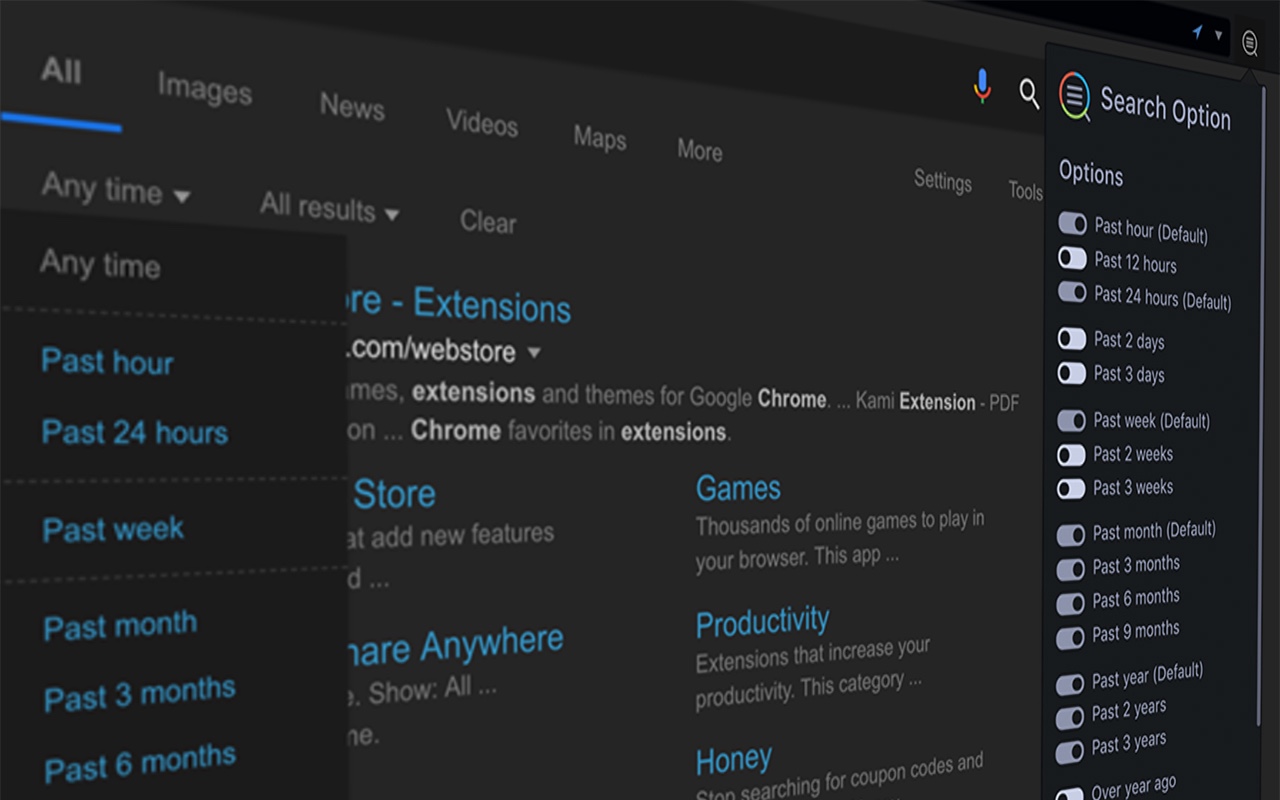
Task: Click the blue location arrow icon
Action: pyautogui.click(x=1197, y=33)
